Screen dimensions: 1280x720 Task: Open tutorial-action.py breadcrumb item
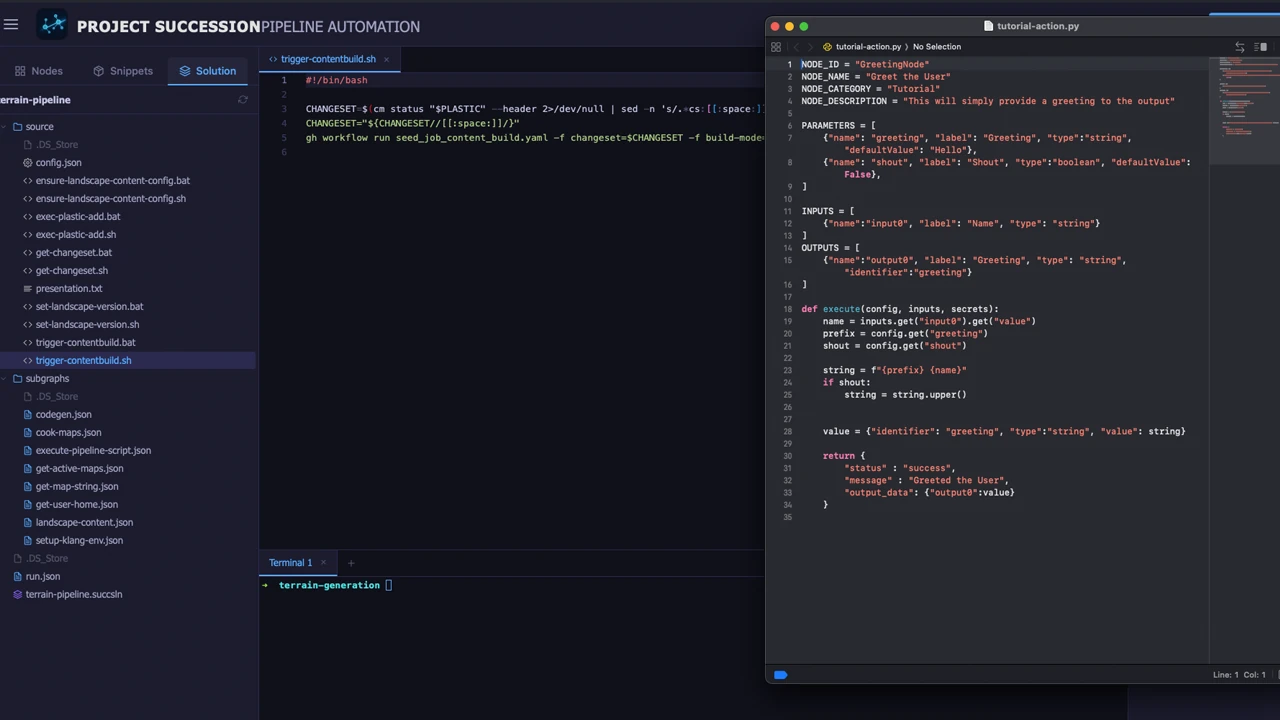[x=868, y=47]
